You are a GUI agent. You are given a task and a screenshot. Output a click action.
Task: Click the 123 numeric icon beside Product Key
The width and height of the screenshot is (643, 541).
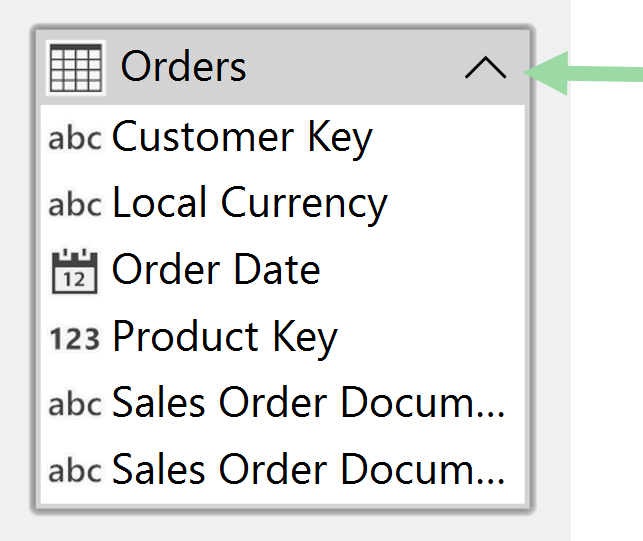point(75,338)
